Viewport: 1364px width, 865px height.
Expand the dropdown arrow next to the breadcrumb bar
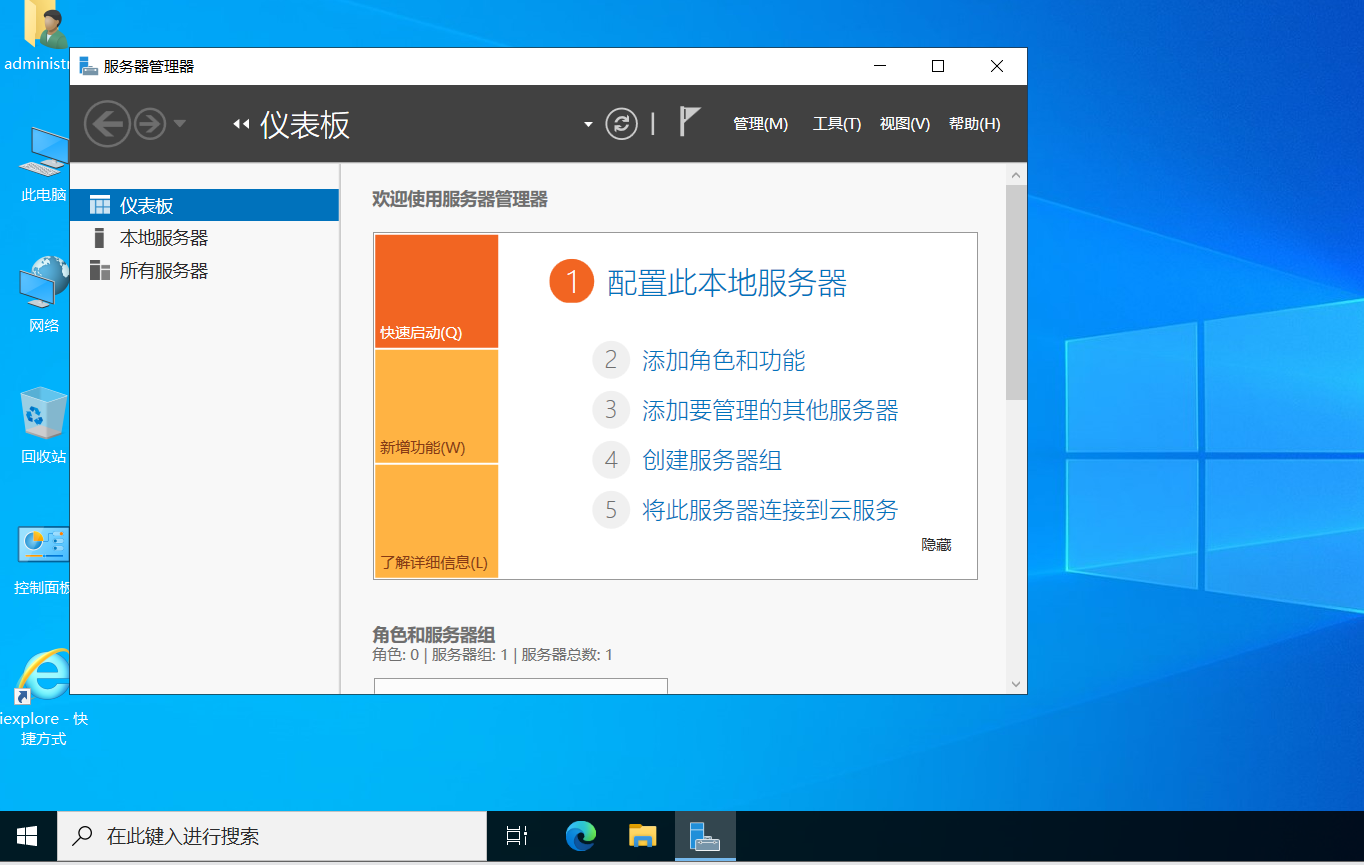[588, 123]
